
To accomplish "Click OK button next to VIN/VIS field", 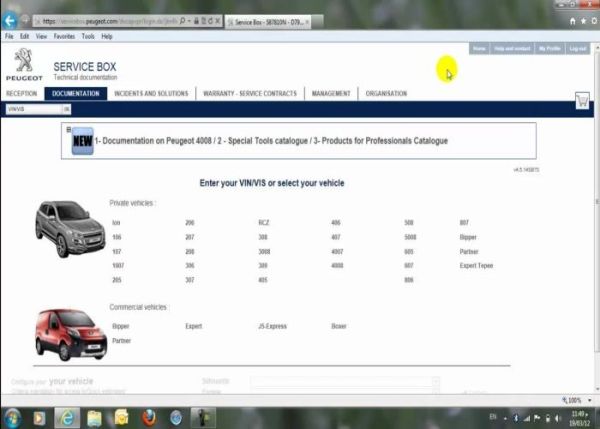I will pyautogui.click(x=67, y=109).
